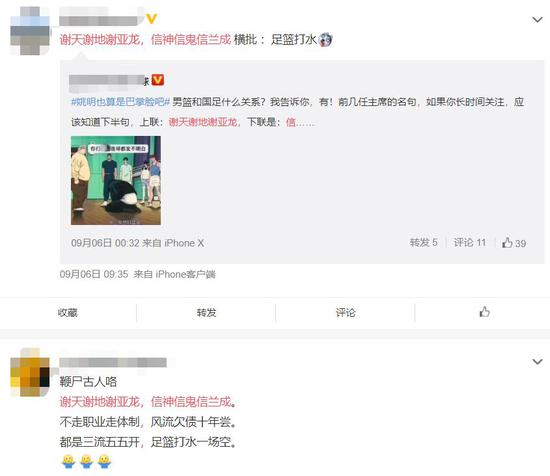The height and width of the screenshot is (476, 550).
Task: Click the thumbs-up icon showing 39 likes
Action: [507, 242]
